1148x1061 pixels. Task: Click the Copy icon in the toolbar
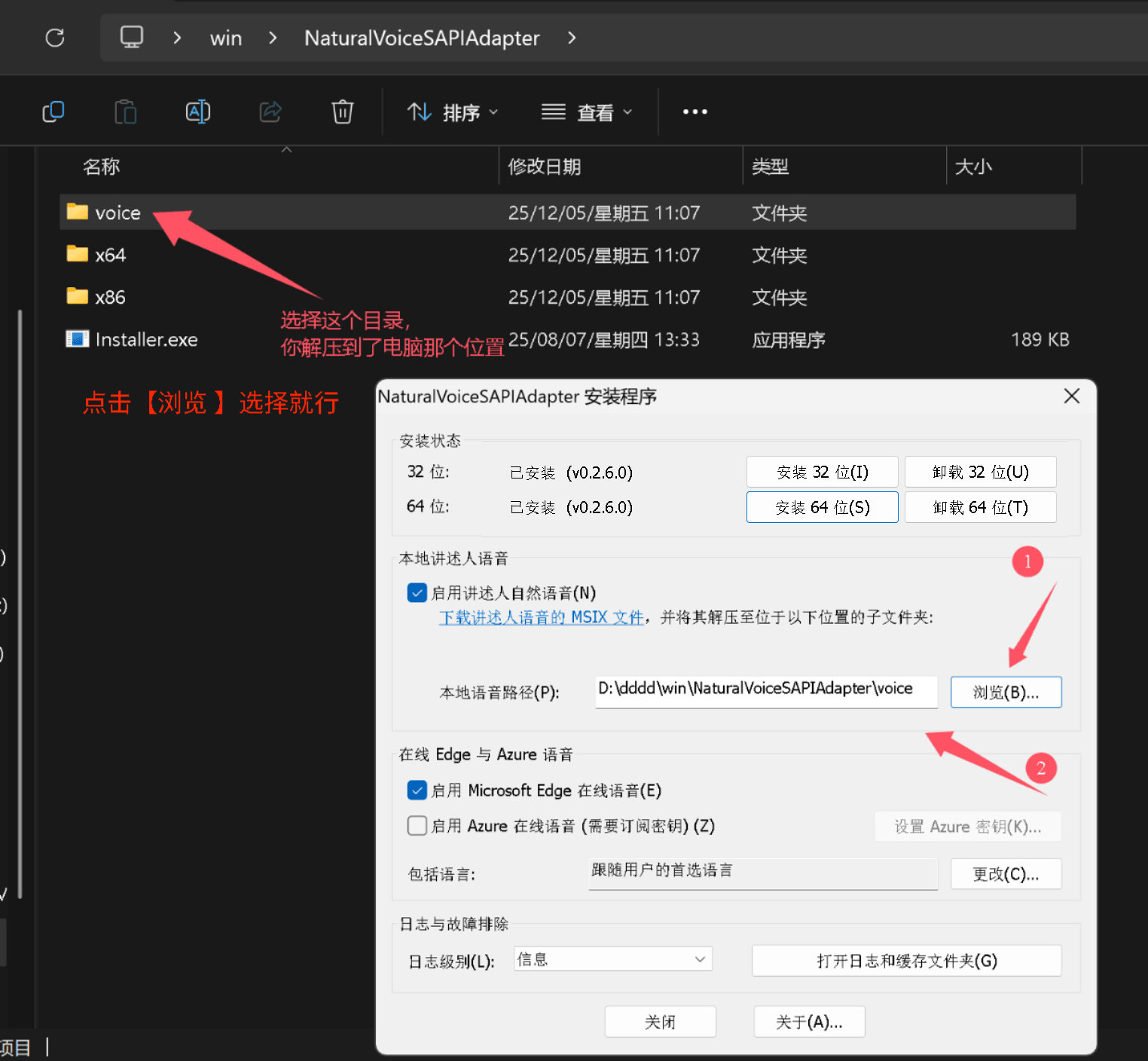tap(53, 111)
